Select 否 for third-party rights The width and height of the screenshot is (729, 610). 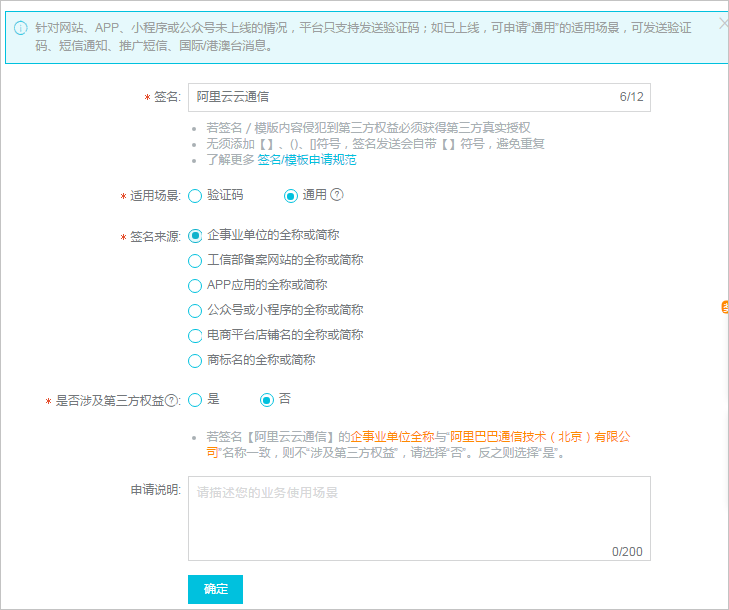coord(267,399)
